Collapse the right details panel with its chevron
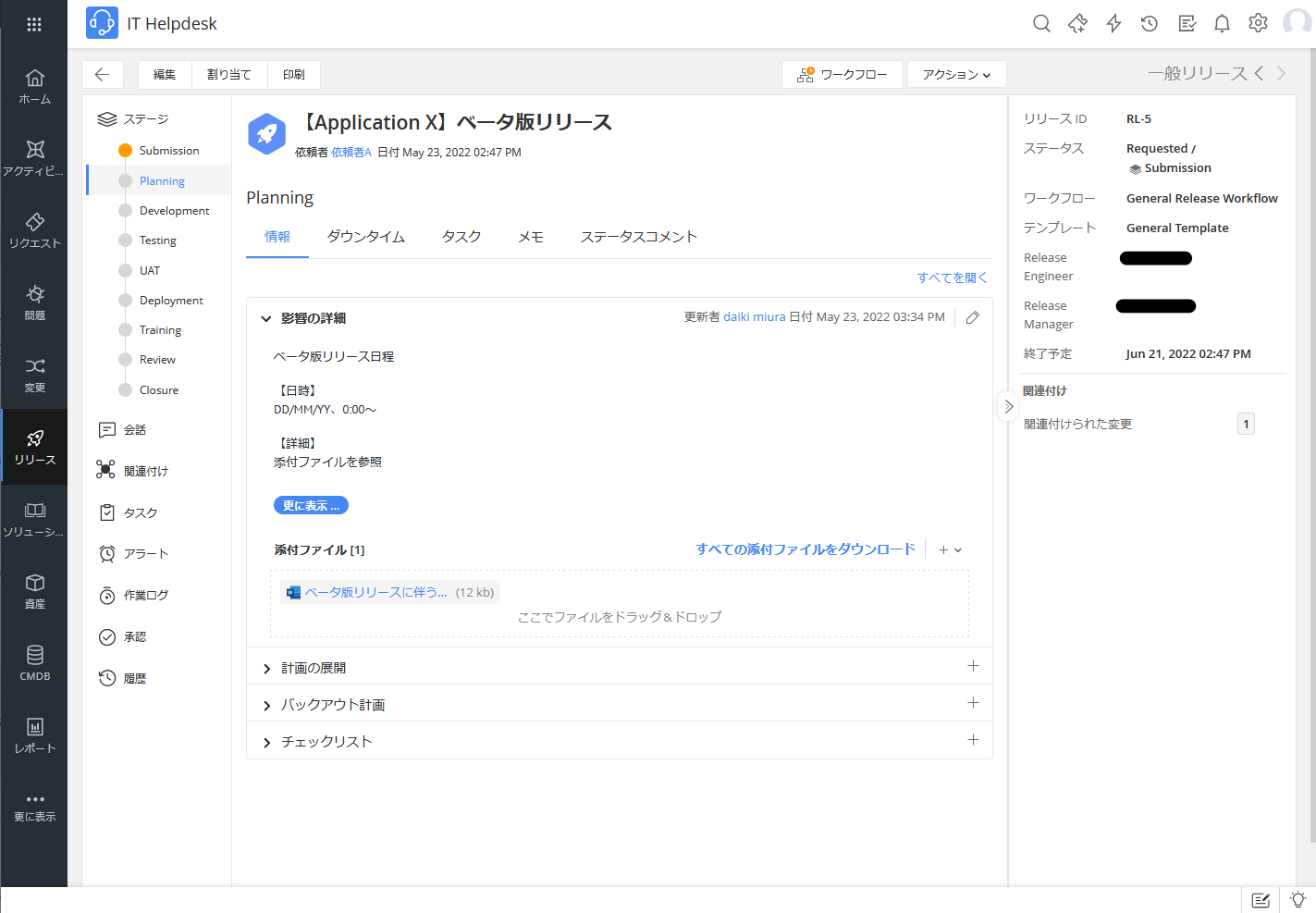The height and width of the screenshot is (913, 1316). 1007,406
